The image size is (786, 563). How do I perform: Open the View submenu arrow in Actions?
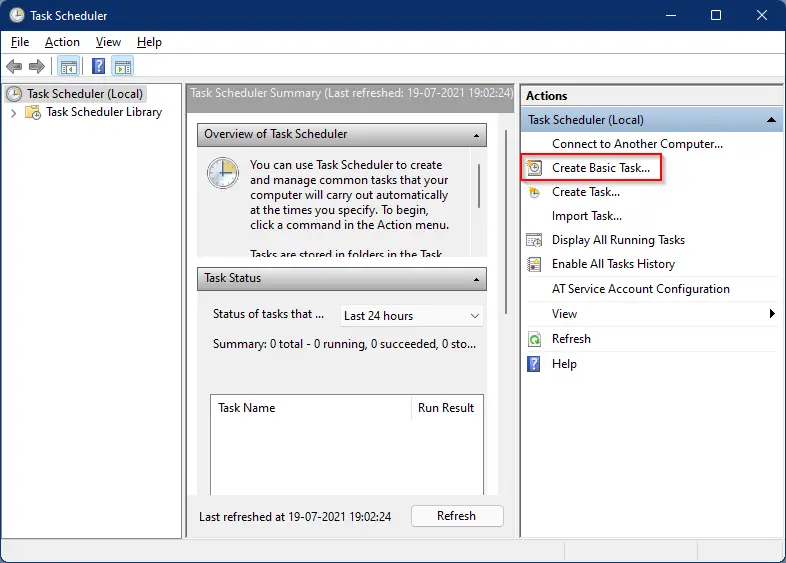point(772,314)
